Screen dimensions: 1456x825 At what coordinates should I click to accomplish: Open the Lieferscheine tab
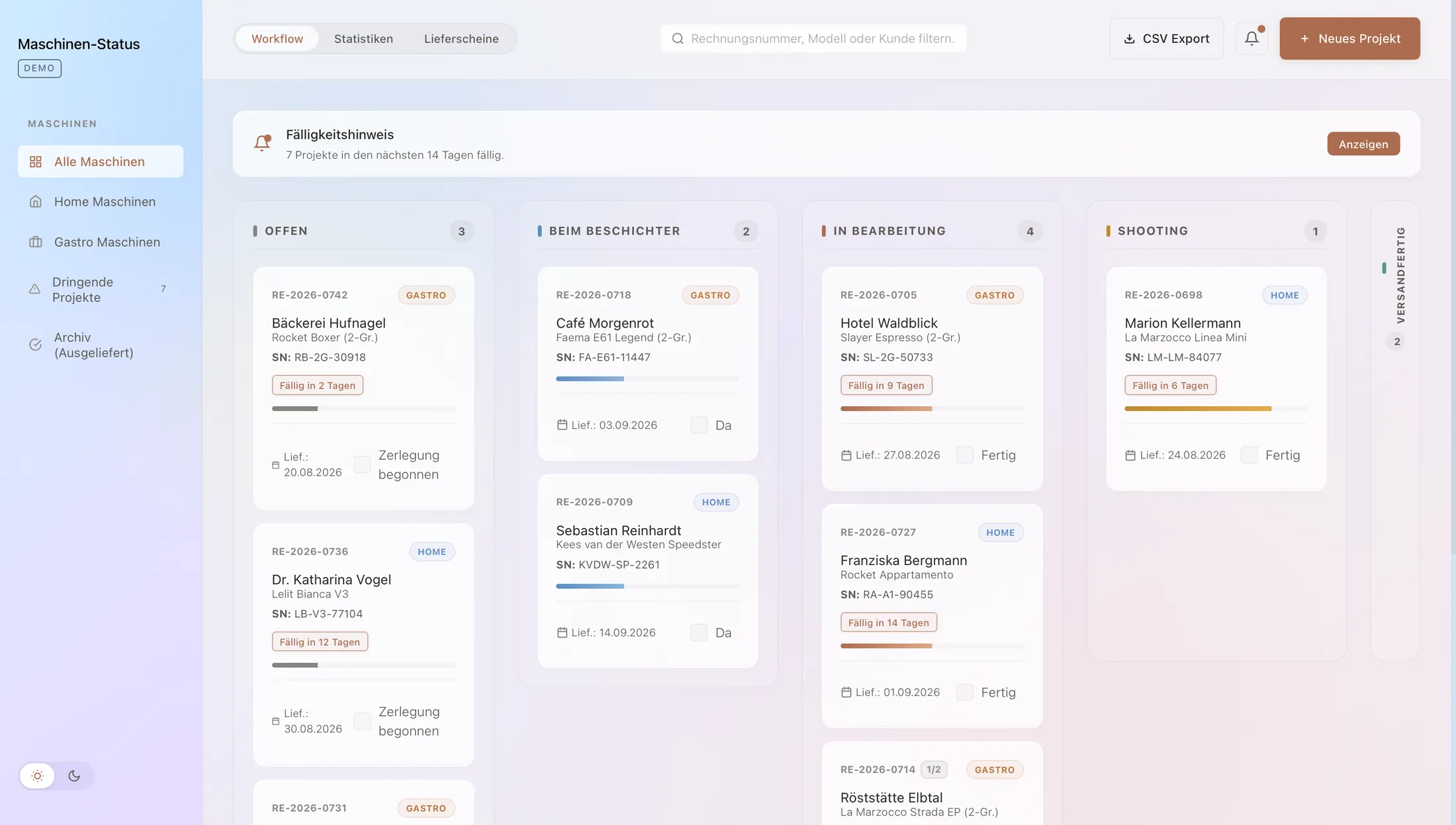pyautogui.click(x=461, y=38)
